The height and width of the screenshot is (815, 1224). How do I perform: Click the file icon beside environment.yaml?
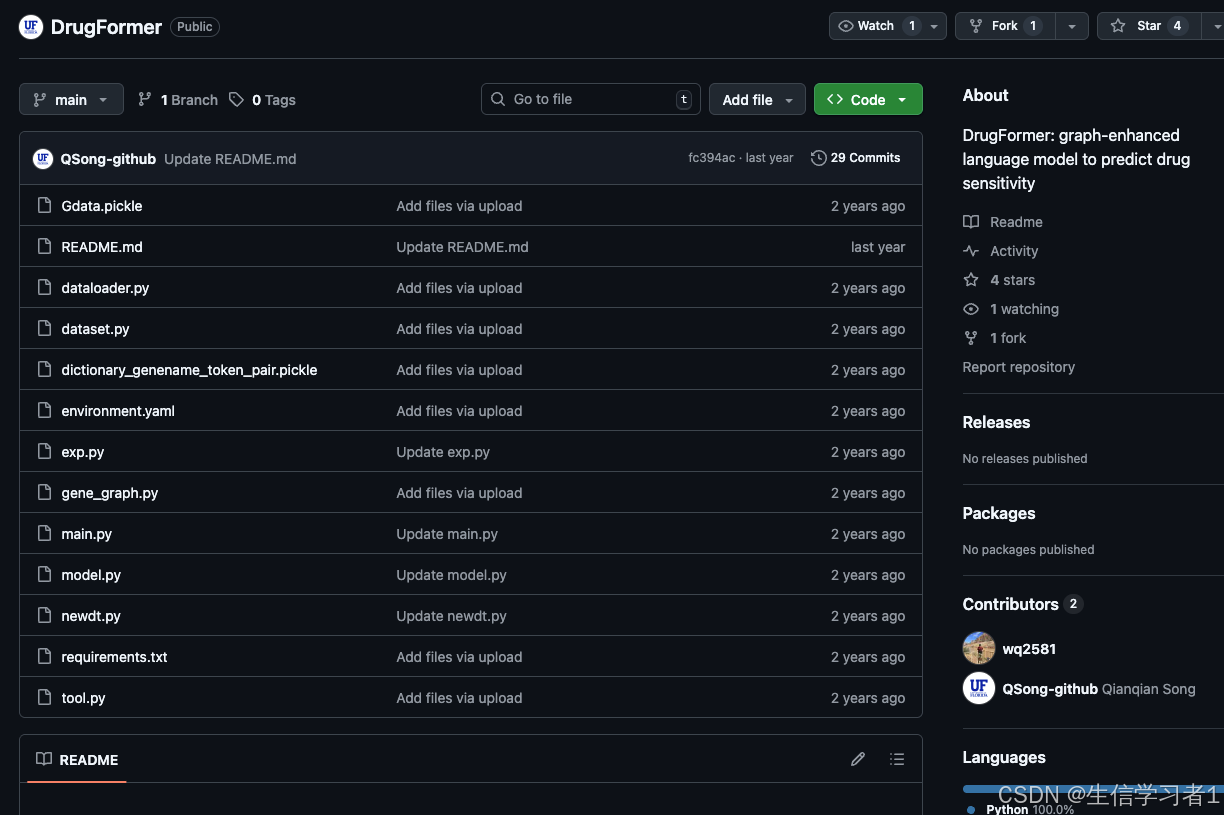click(x=44, y=411)
